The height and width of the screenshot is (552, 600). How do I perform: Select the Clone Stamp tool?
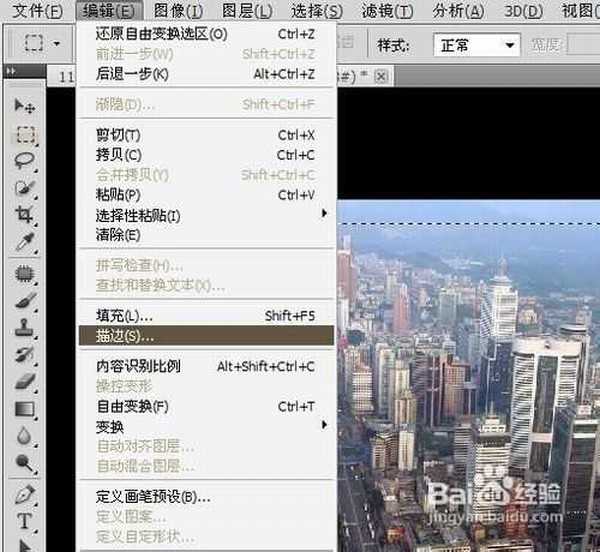(x=25, y=326)
